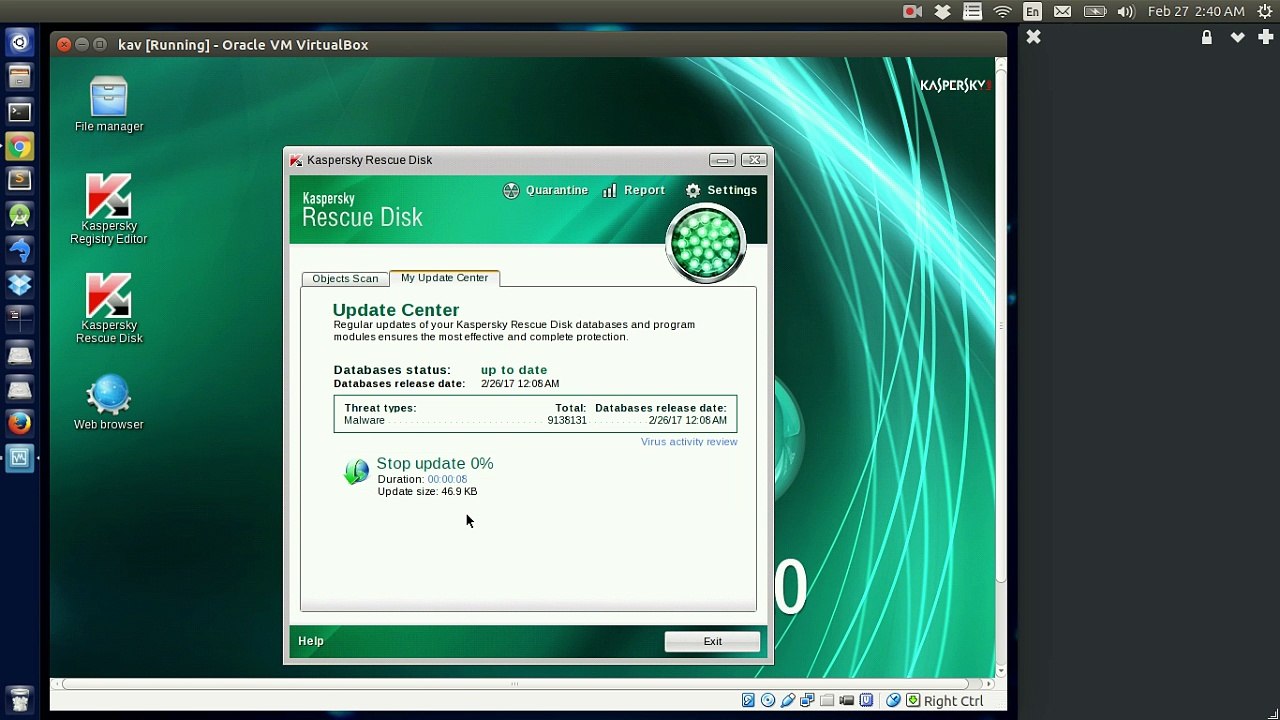Open Quarantine in Kaspersky Rescue Disk
The image size is (1280, 720).
pyautogui.click(x=545, y=190)
